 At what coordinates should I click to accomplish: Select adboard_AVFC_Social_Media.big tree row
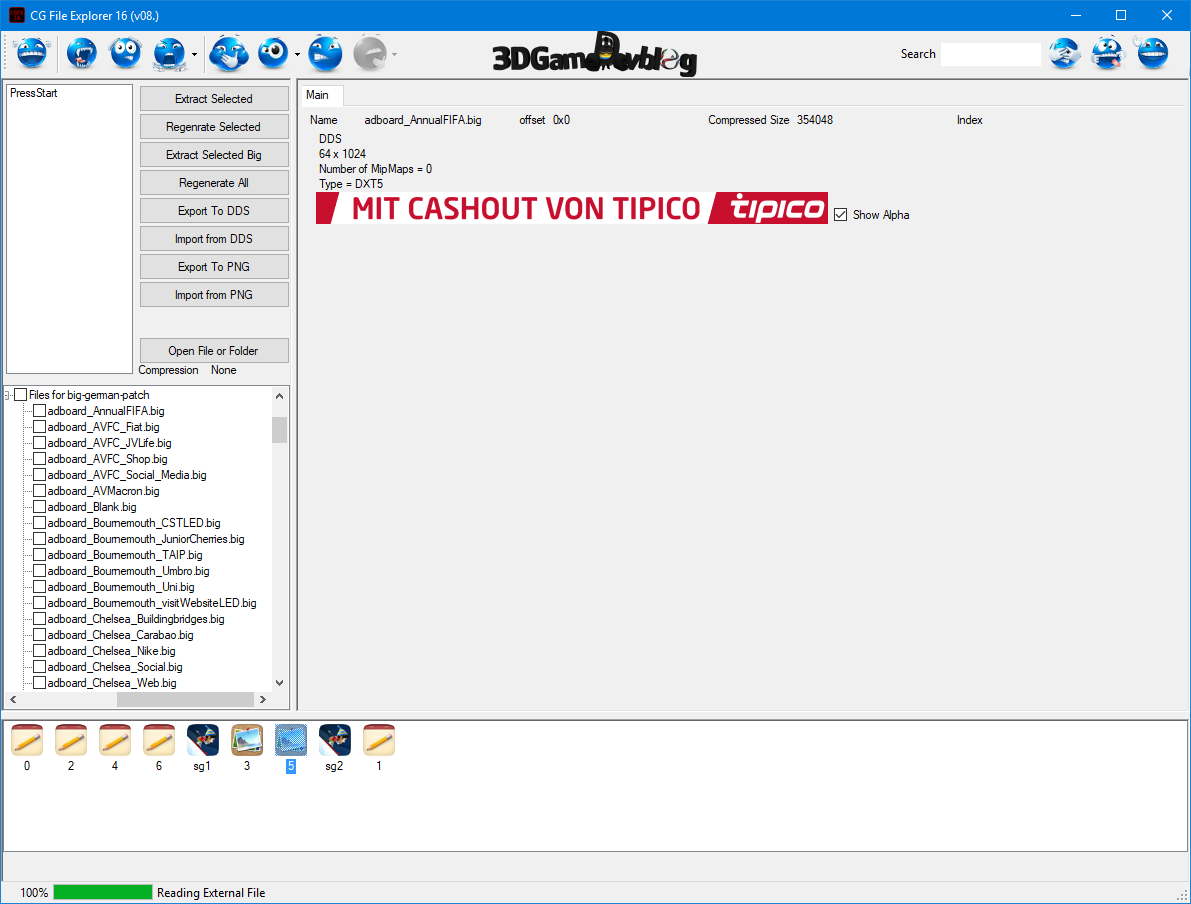[127, 475]
